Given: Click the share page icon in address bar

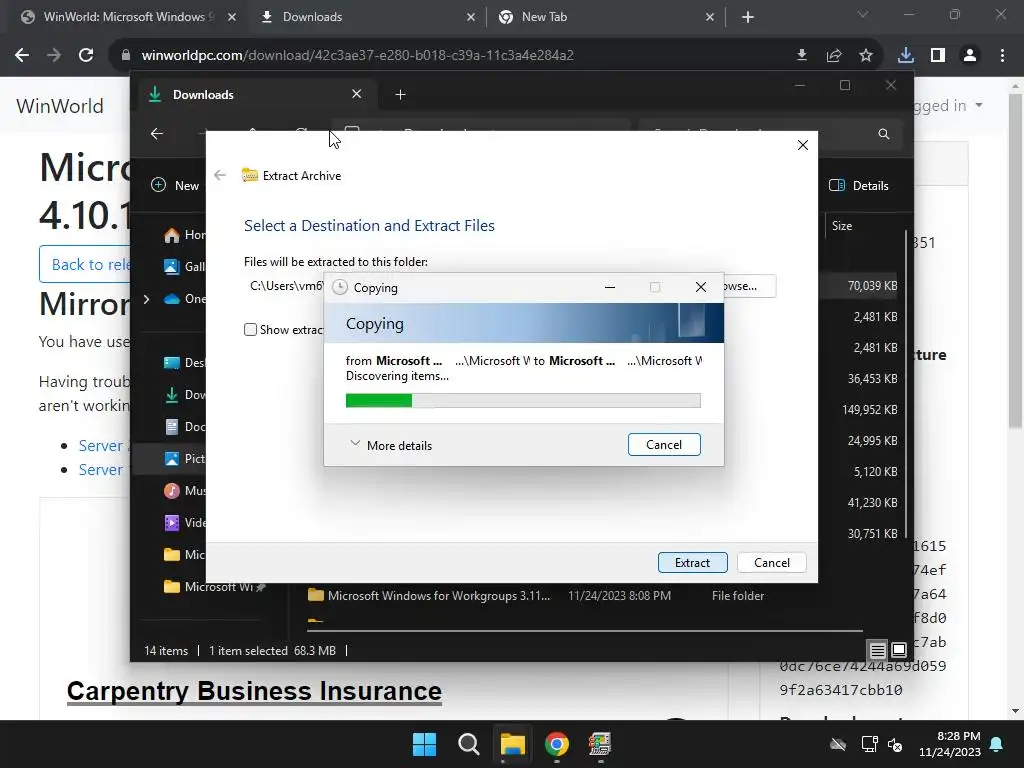Looking at the screenshot, I should coord(834,56).
